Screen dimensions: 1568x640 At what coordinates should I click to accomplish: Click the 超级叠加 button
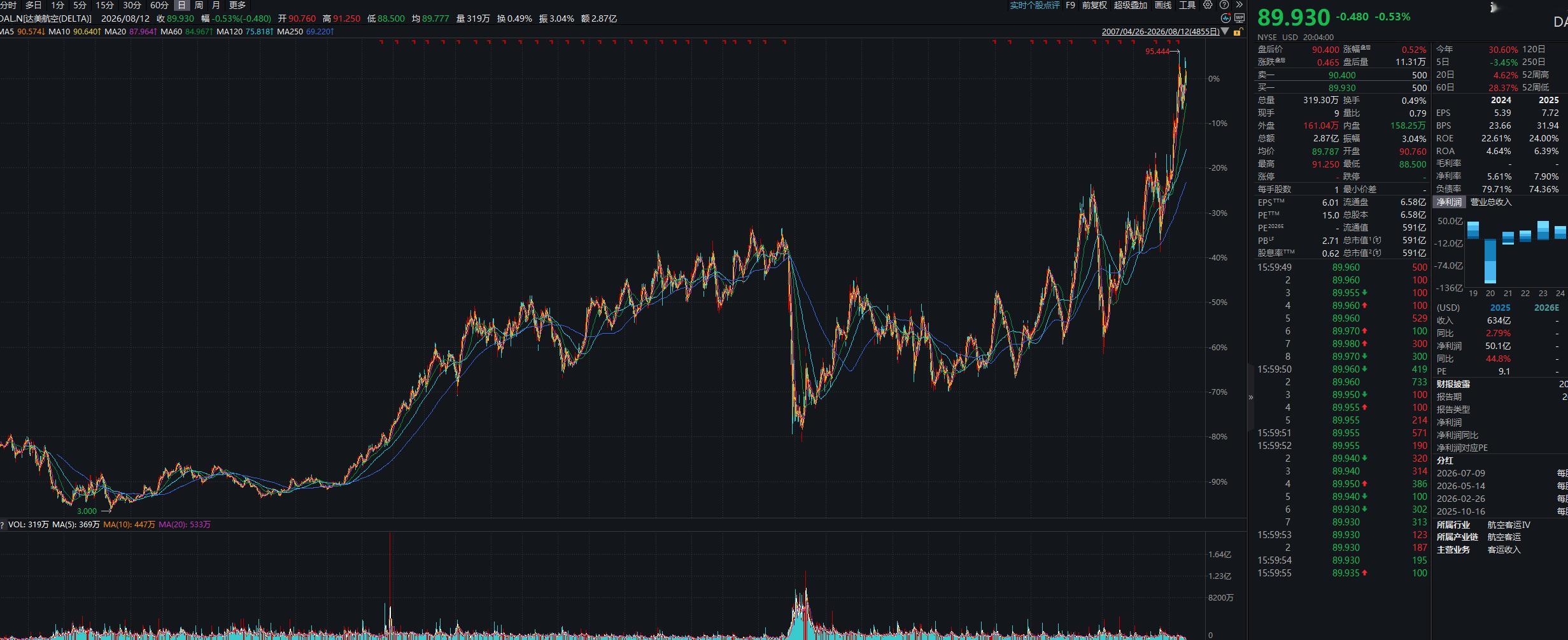1130,5
